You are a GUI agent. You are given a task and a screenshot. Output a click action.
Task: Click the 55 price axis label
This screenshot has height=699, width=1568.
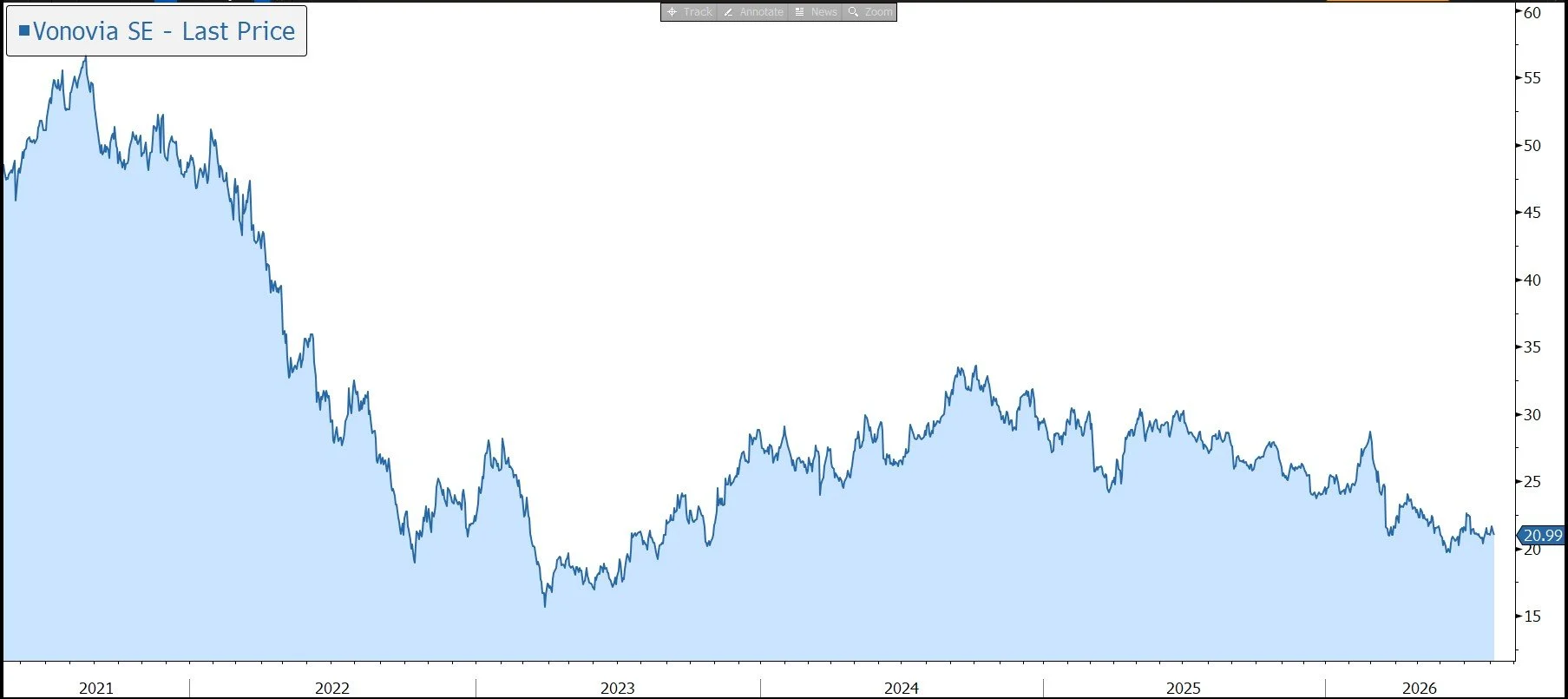[1532, 78]
